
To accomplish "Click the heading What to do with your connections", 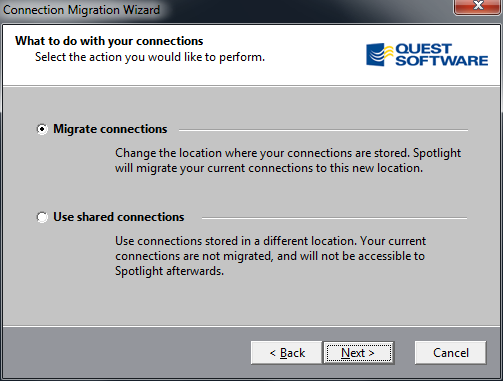I will point(109,41).
